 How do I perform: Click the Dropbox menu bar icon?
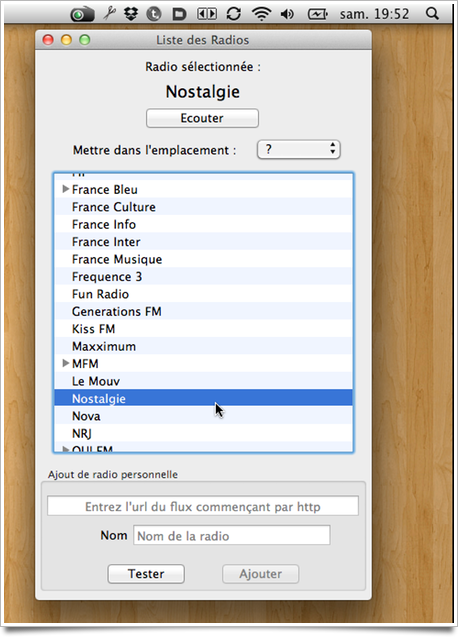click(x=131, y=14)
